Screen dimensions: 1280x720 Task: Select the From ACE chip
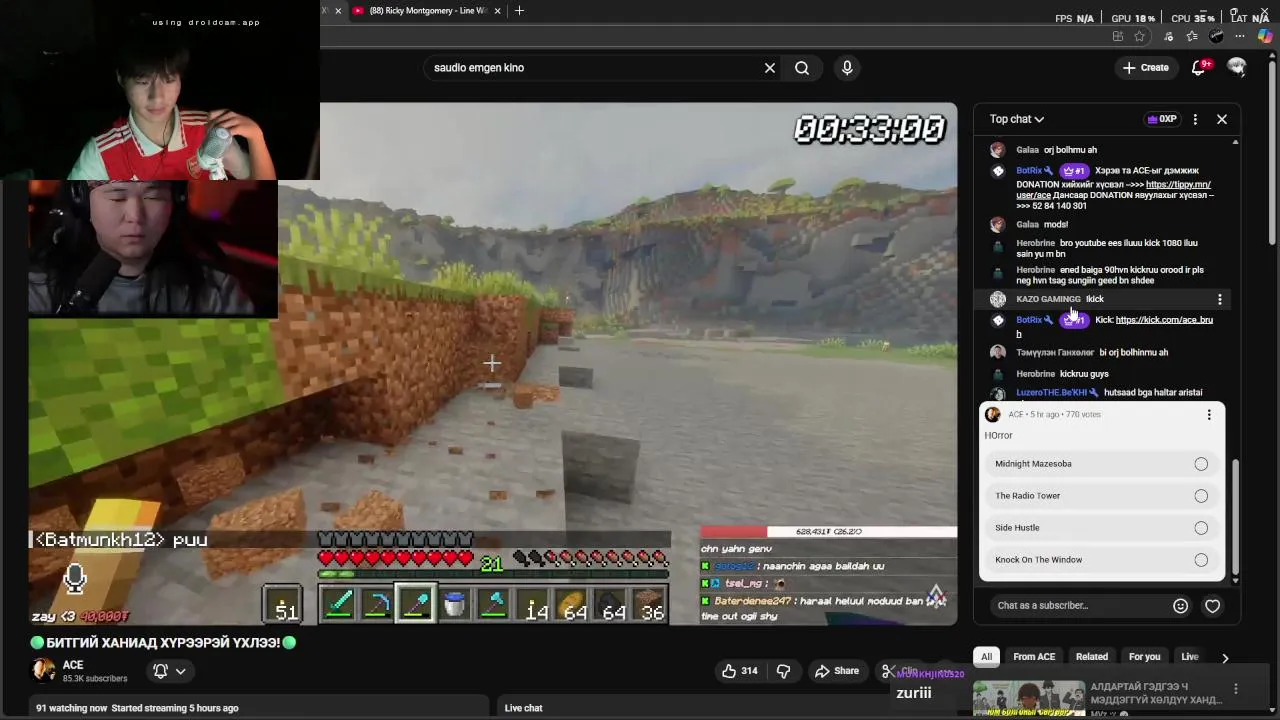pos(1034,657)
